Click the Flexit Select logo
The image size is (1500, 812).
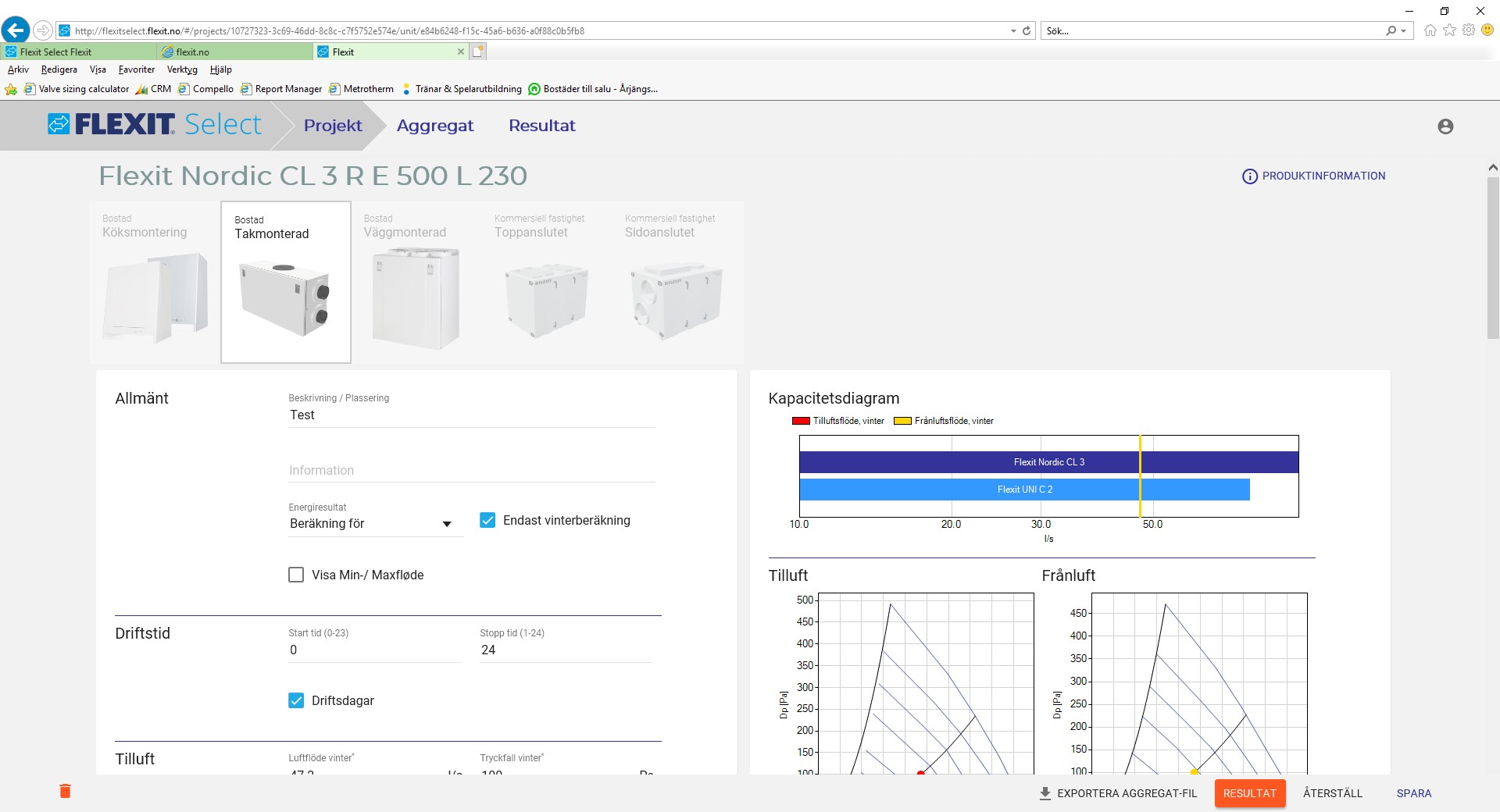click(x=155, y=125)
